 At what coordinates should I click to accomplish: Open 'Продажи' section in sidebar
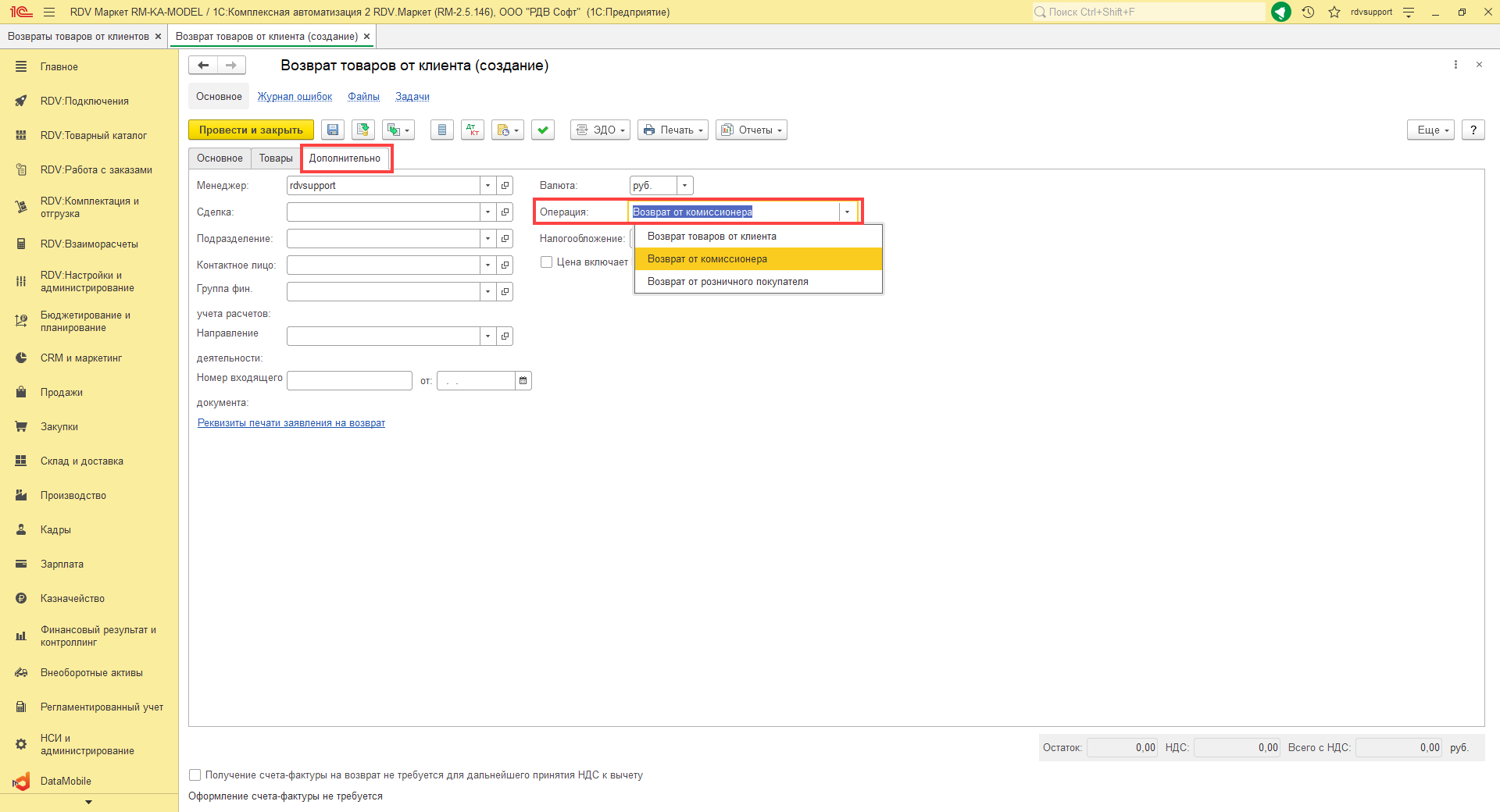(62, 393)
